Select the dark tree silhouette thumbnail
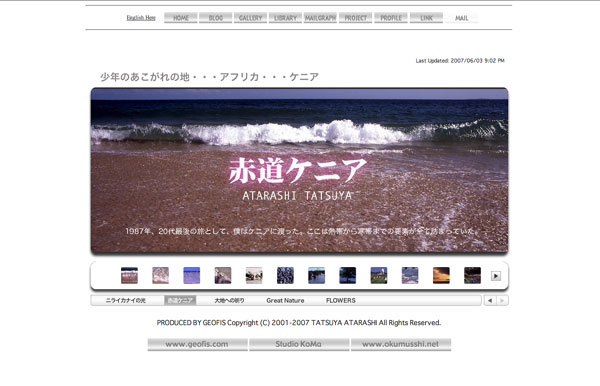The height and width of the screenshot is (386, 600). coord(347,275)
